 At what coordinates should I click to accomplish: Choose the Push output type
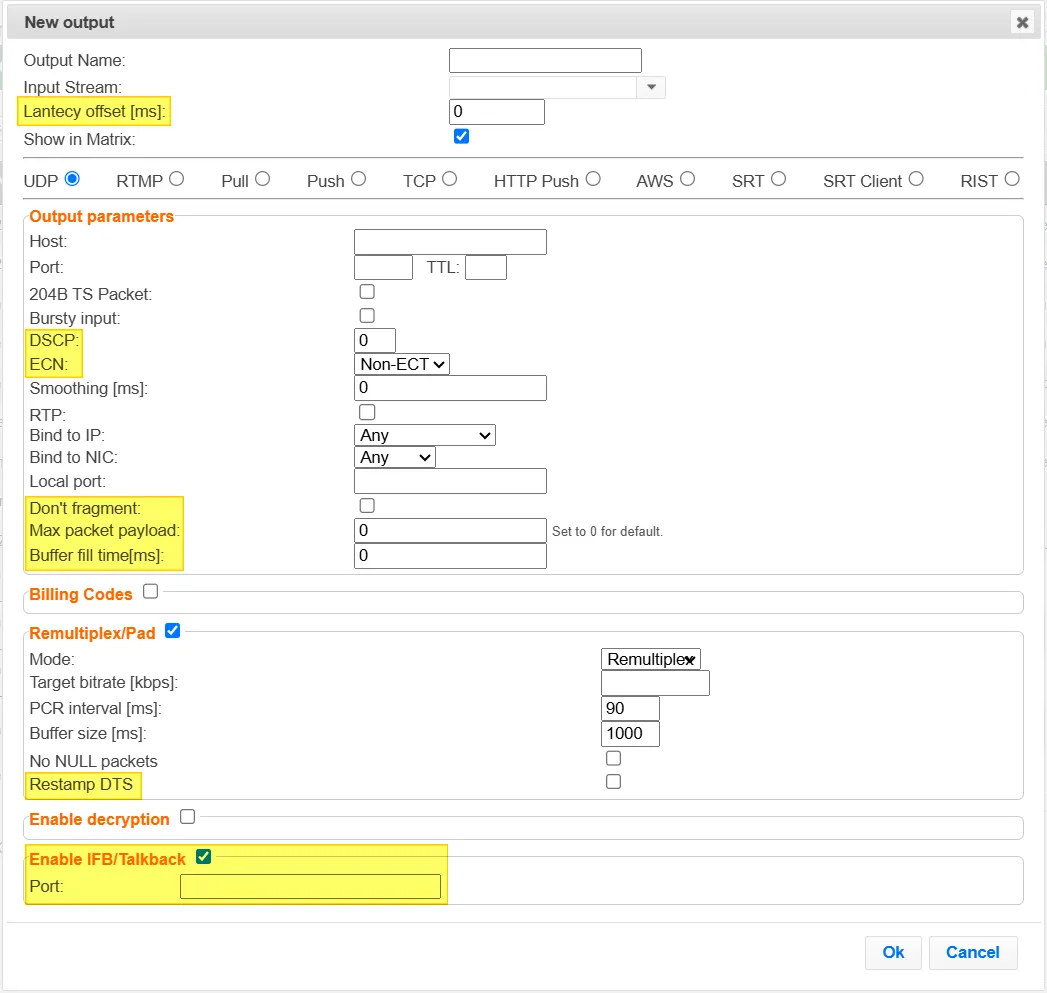pos(359,179)
